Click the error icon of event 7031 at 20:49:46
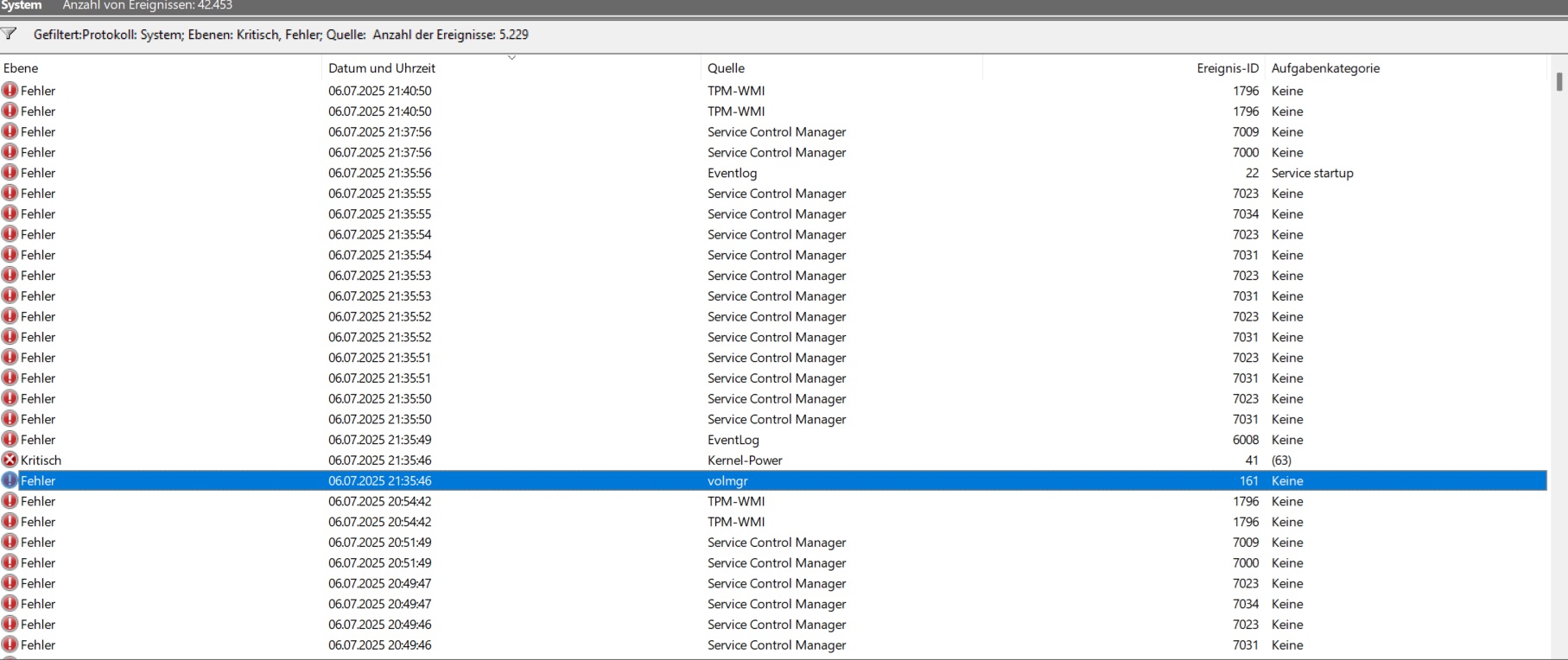This screenshot has height=660, width=1568. (10, 644)
